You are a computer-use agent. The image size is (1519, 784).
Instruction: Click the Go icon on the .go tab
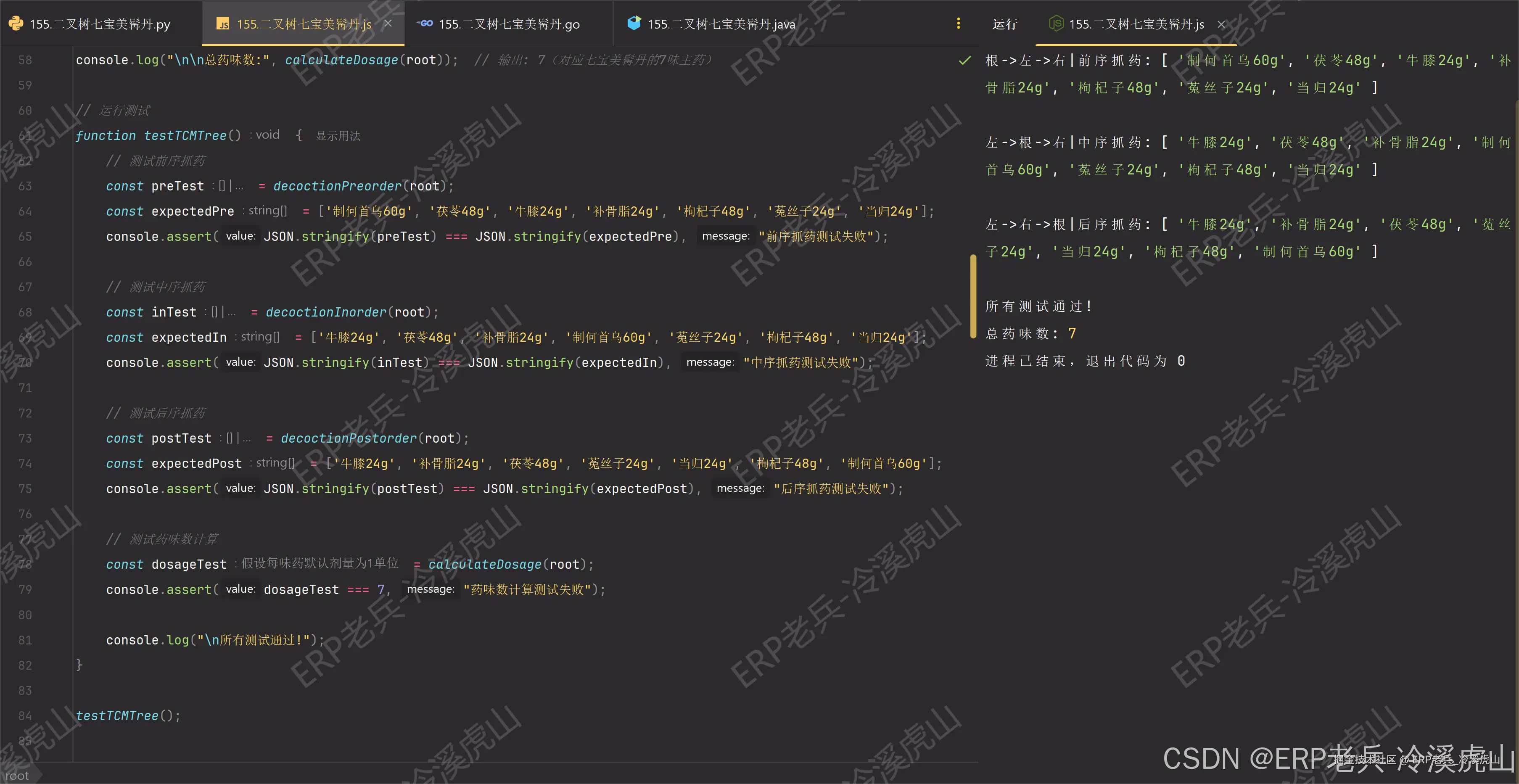point(426,24)
